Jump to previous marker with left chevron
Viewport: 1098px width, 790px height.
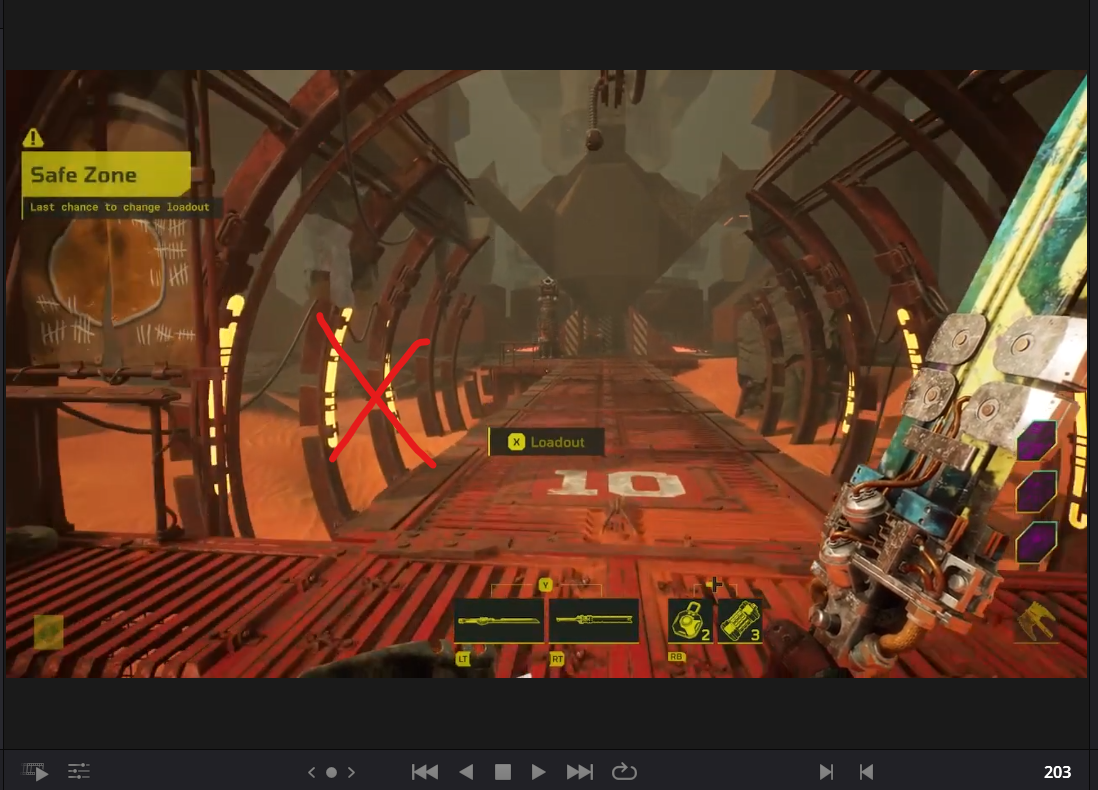(x=312, y=772)
